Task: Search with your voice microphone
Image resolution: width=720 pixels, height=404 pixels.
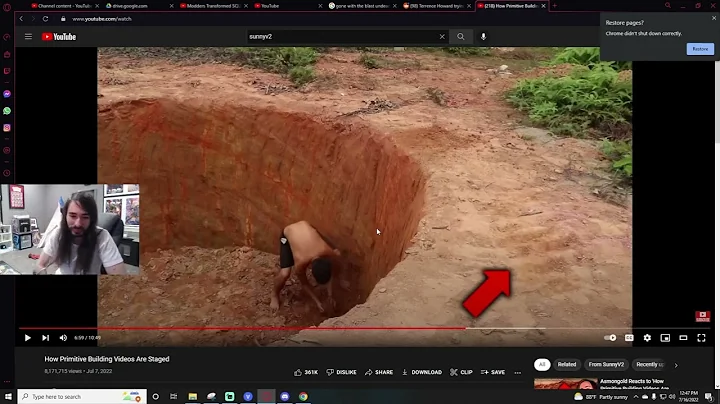Action: (x=484, y=37)
